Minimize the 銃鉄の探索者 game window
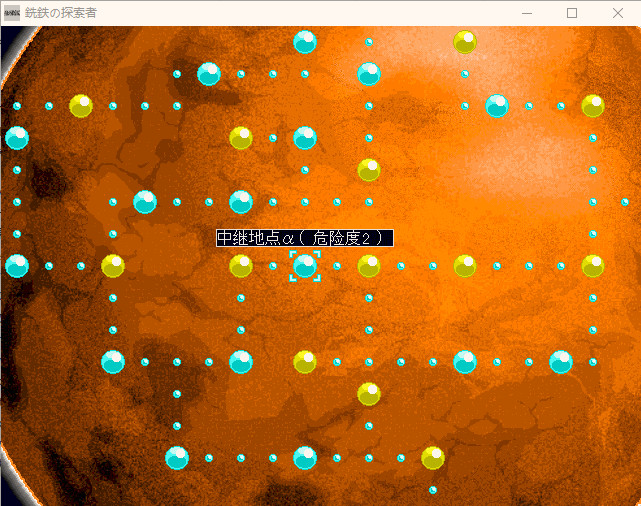The width and height of the screenshot is (641, 506). coord(526,13)
